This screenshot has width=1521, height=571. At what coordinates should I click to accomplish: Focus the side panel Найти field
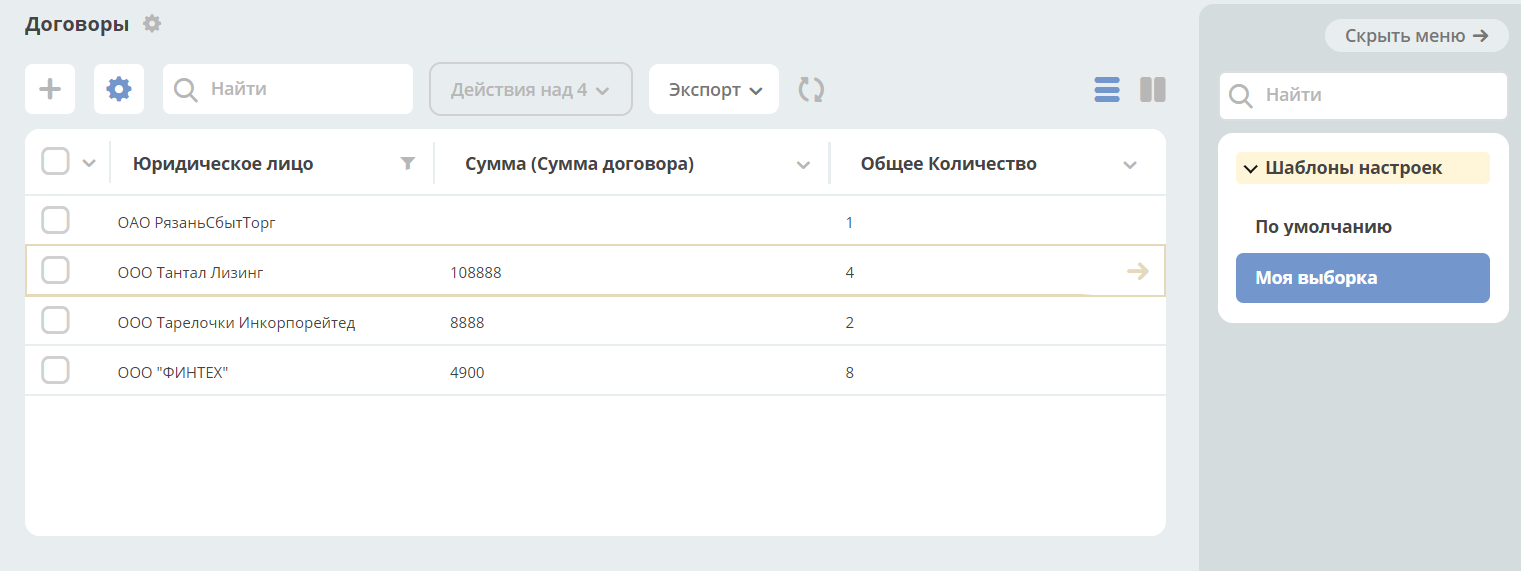point(1363,96)
